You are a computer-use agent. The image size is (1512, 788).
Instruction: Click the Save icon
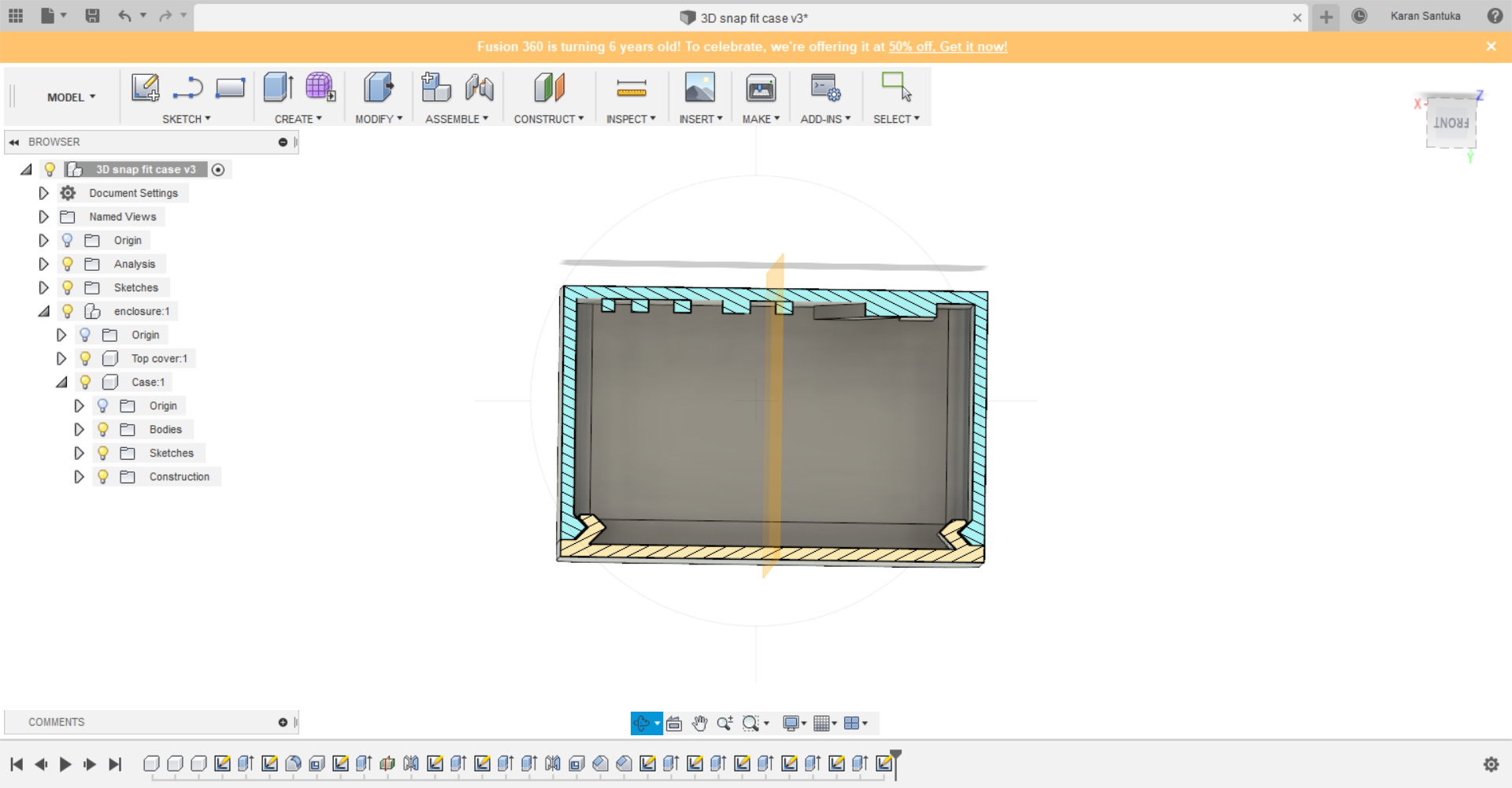tap(92, 15)
